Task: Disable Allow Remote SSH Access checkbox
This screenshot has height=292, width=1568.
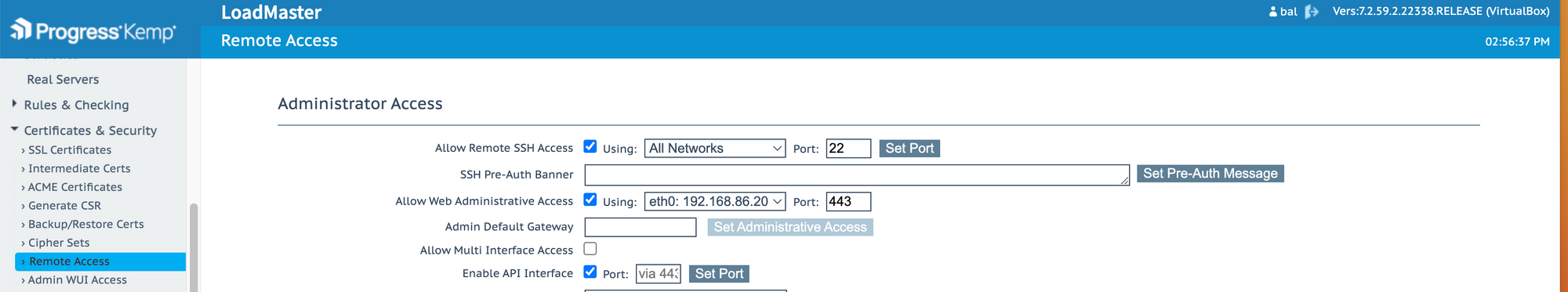Action: 590,146
